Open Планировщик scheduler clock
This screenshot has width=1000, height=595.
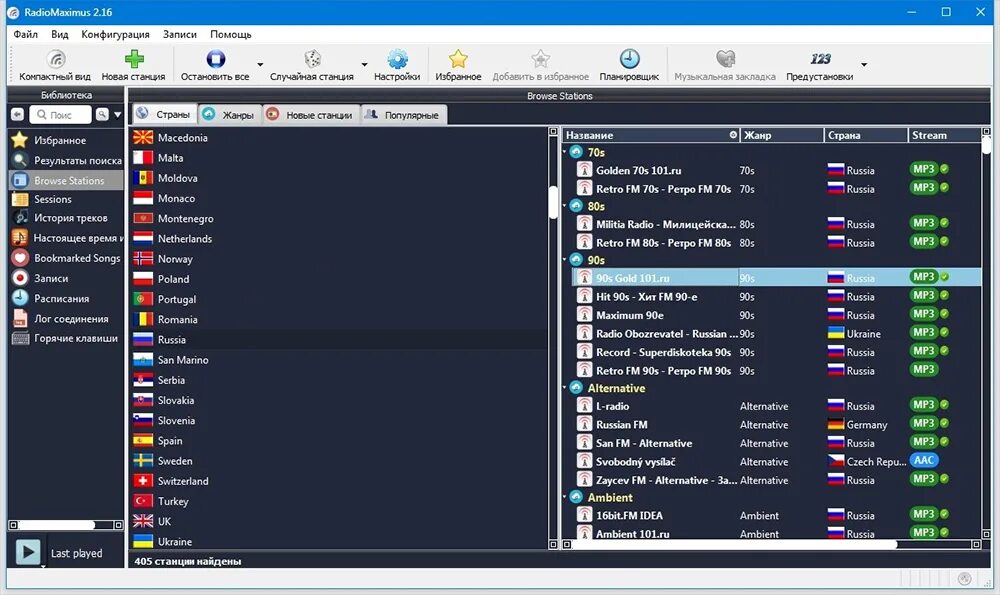629,66
